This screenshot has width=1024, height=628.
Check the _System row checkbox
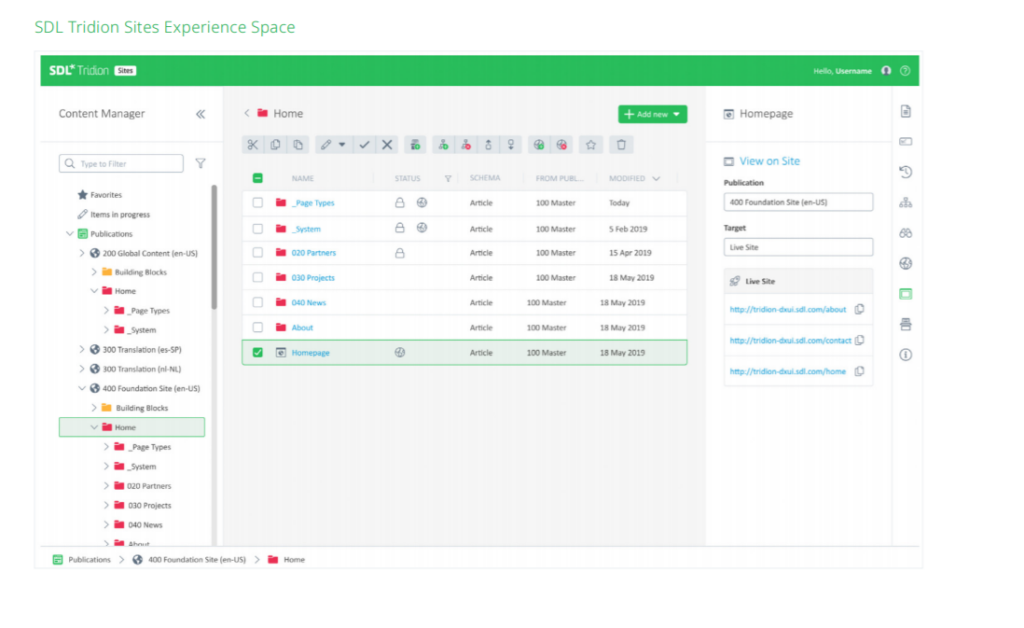tap(258, 229)
